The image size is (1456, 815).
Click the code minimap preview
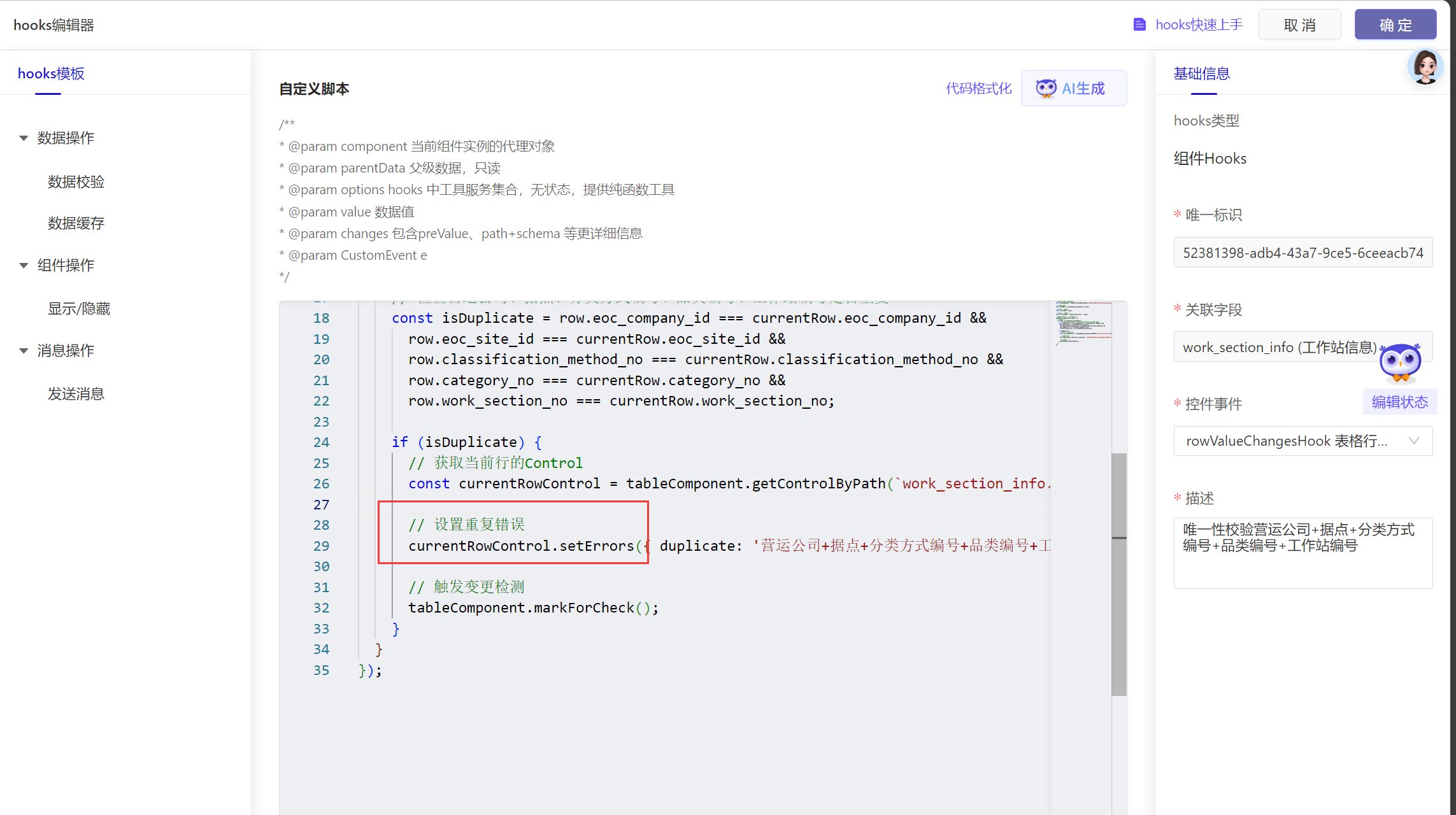click(x=1083, y=323)
